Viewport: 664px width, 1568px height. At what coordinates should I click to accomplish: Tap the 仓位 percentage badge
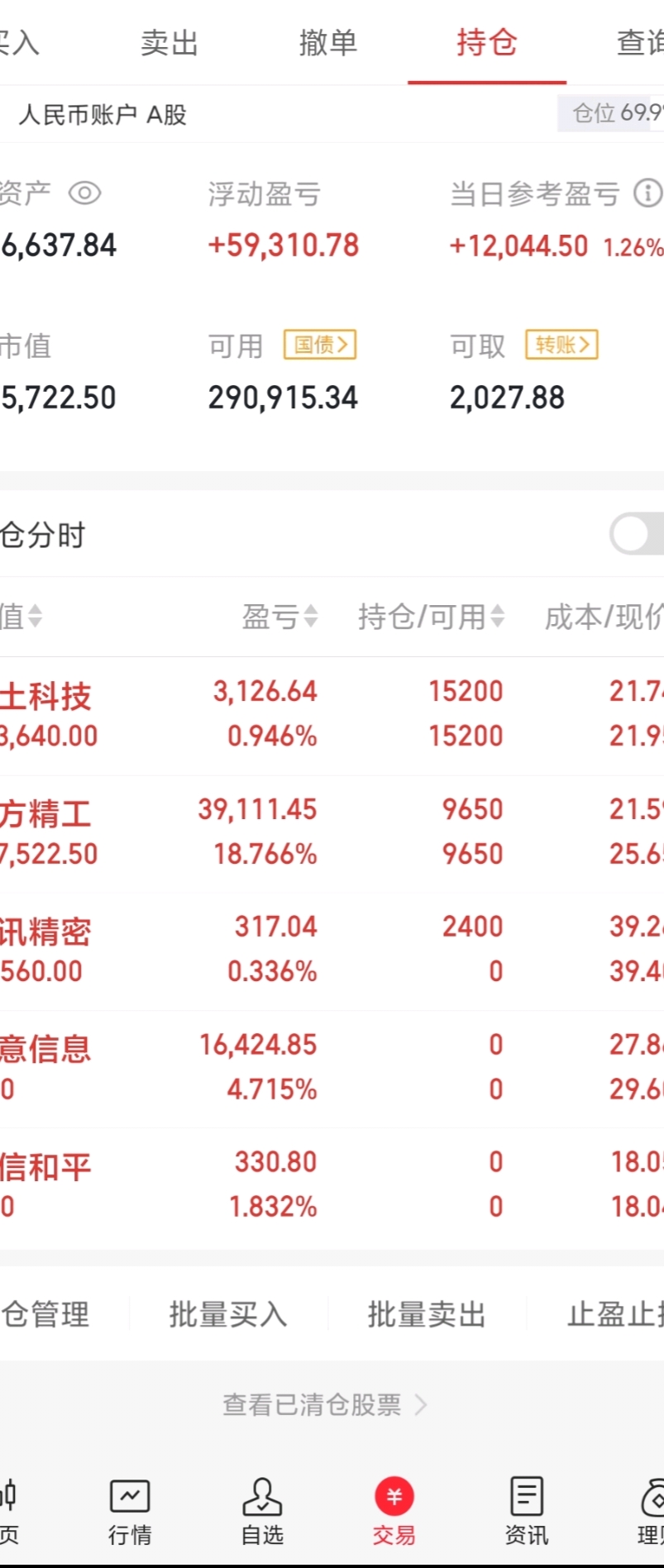point(612,112)
